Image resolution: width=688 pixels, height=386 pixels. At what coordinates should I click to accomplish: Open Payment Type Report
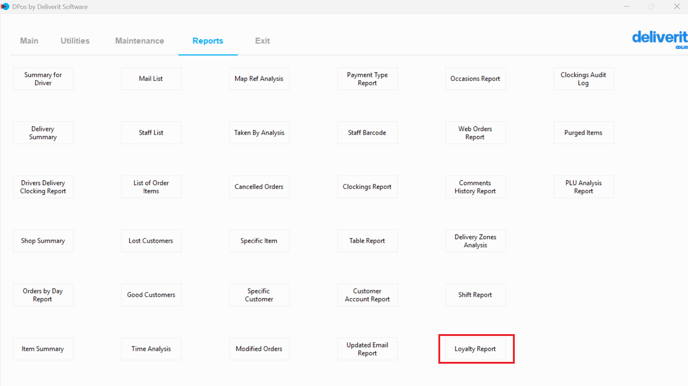coord(367,79)
